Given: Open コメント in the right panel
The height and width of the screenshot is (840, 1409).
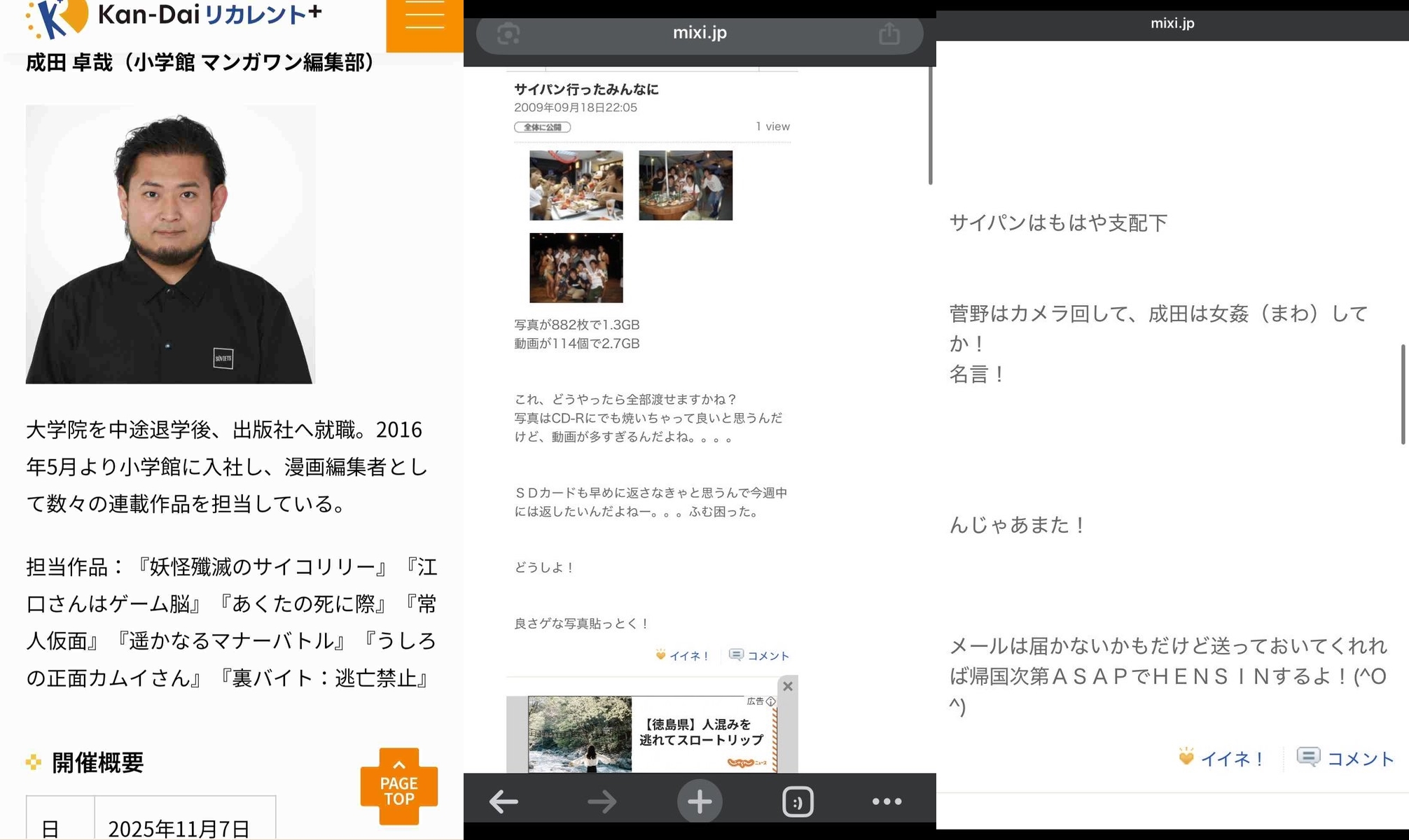Looking at the screenshot, I should point(1345,758).
